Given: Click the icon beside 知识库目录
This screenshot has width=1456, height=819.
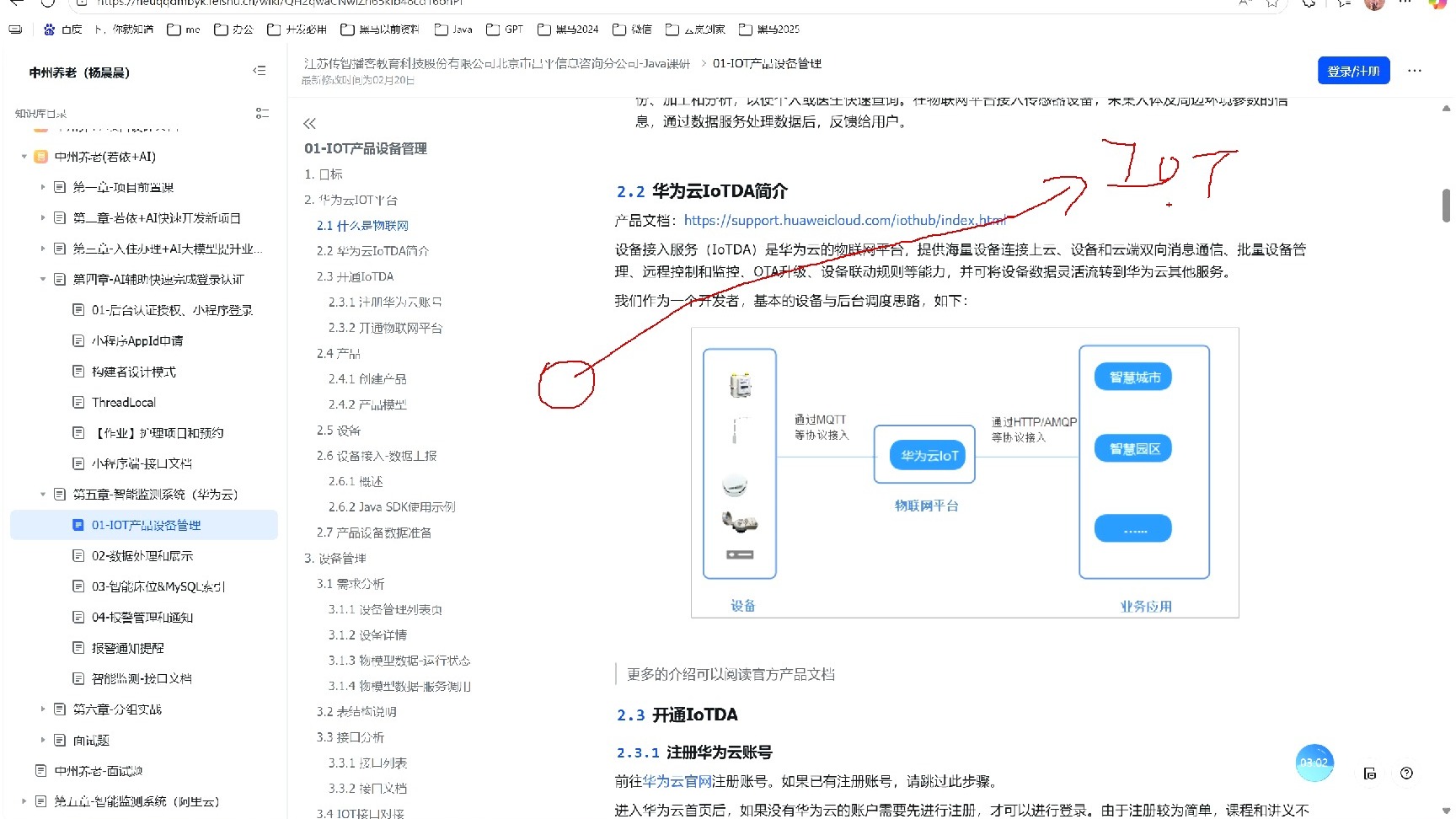Looking at the screenshot, I should pos(262,113).
